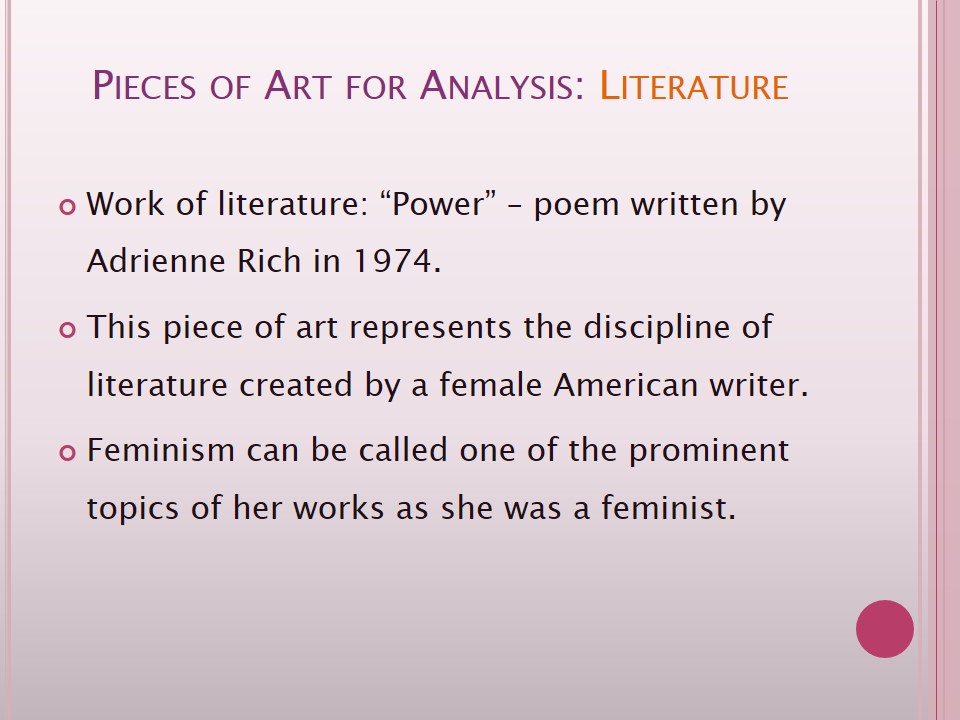This screenshot has height=720, width=960.
Task: Click the orange word "Literature" in the title
Action: (693, 86)
